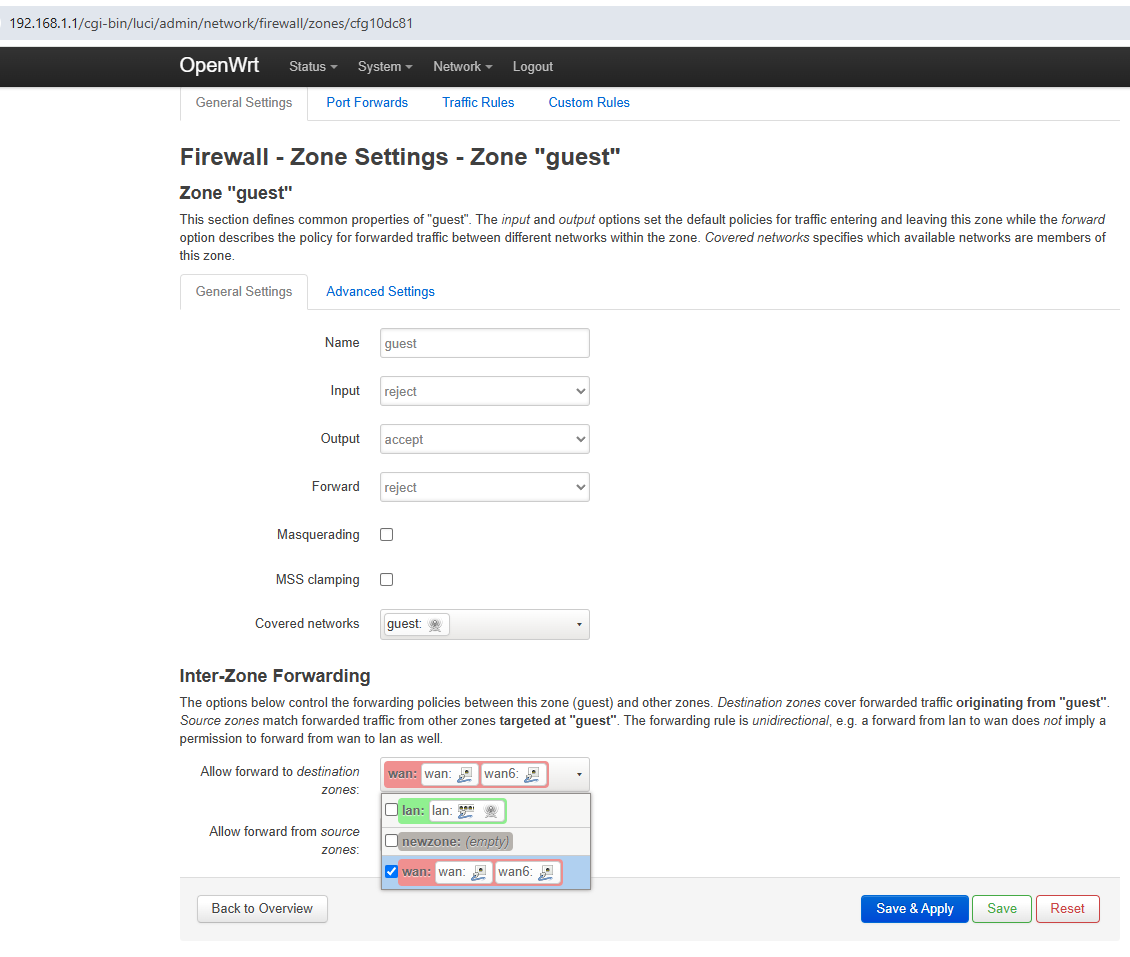Viewport: 1130px width, 957px height.
Task: Click the Logout link
Action: pos(533,66)
